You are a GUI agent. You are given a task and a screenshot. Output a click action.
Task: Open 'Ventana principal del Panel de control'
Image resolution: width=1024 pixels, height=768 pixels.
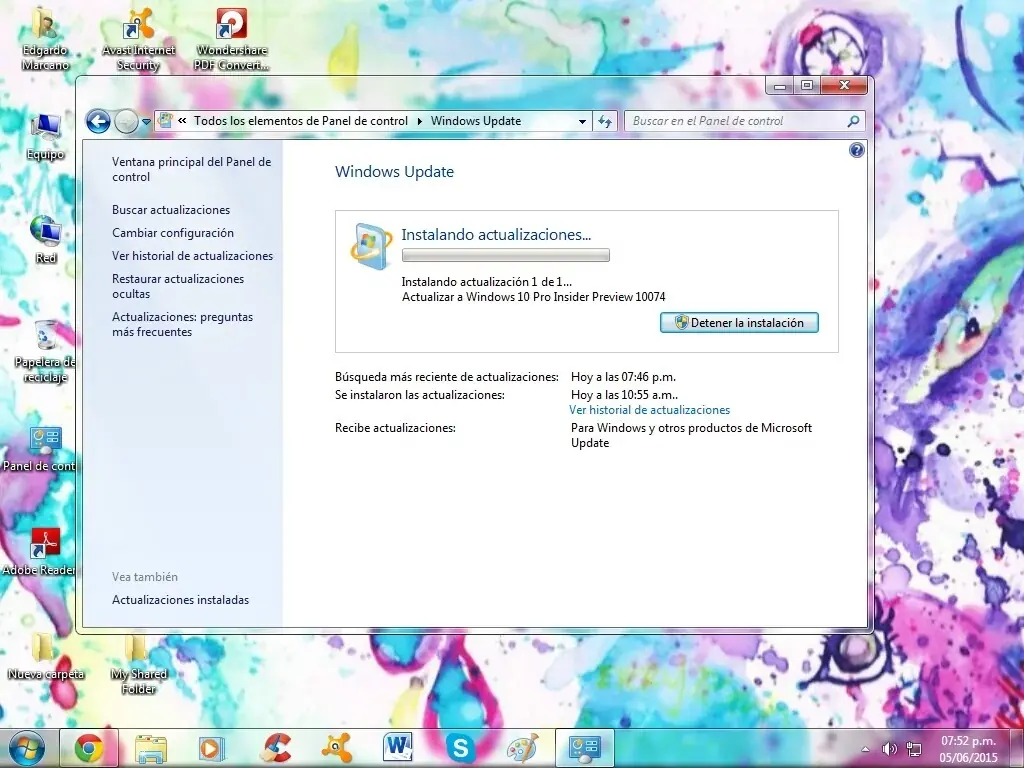click(191, 169)
